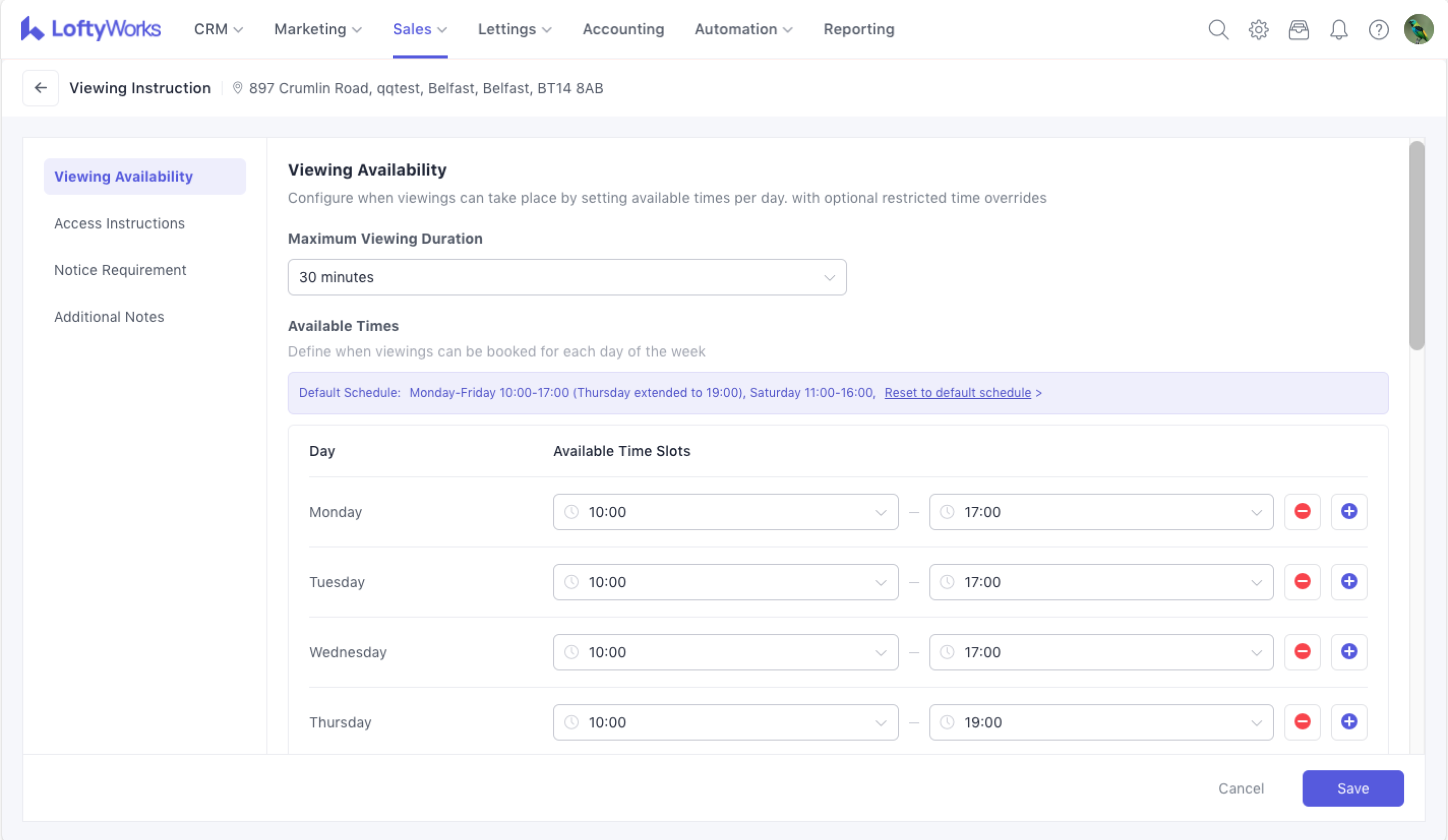Remove Monday time slot with red minus

click(x=1302, y=511)
